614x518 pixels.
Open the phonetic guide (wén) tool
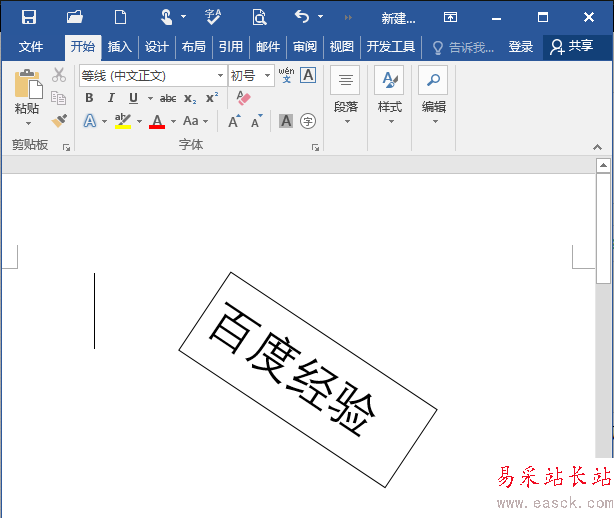click(x=286, y=74)
